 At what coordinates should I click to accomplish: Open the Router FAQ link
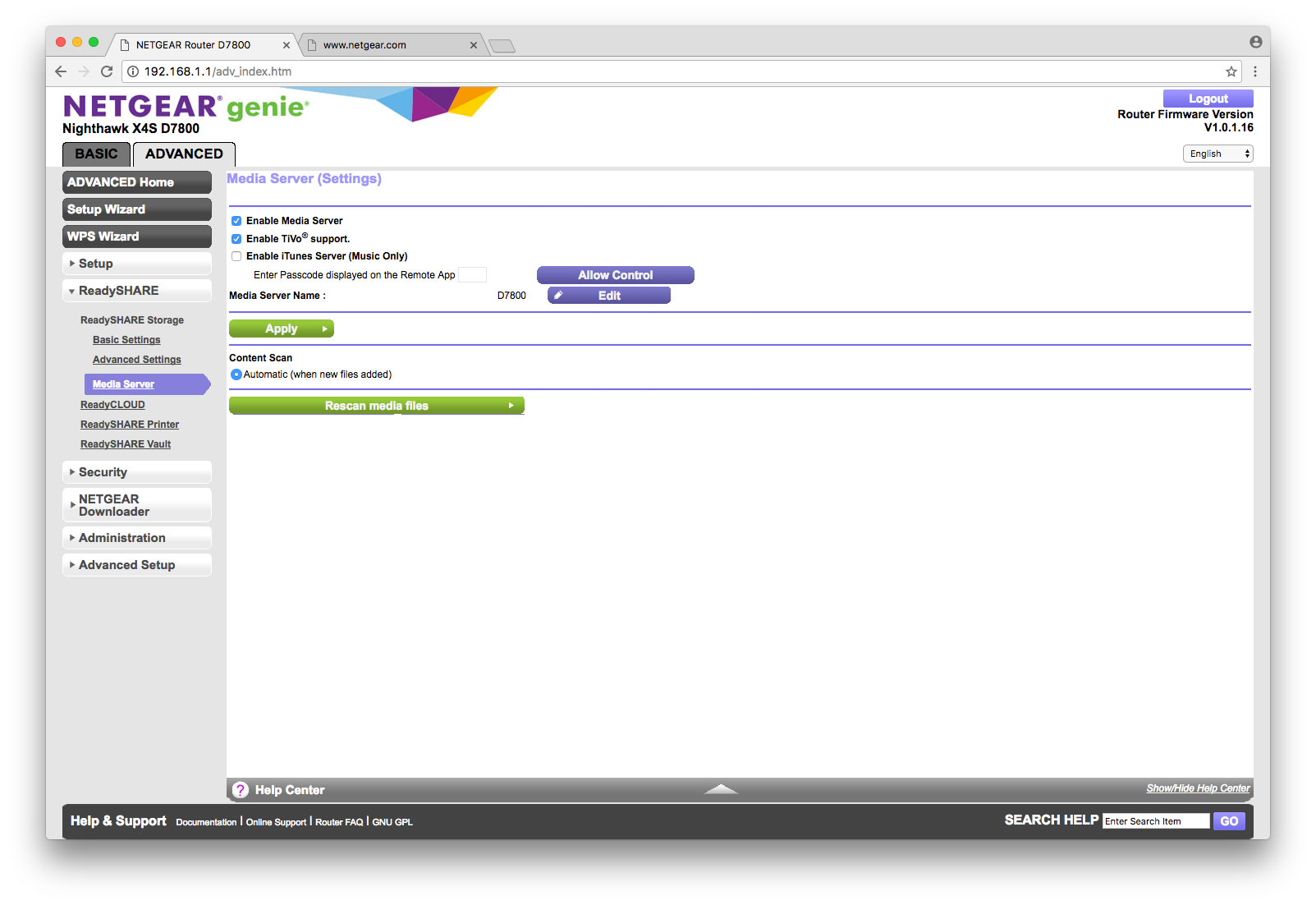[x=339, y=822]
